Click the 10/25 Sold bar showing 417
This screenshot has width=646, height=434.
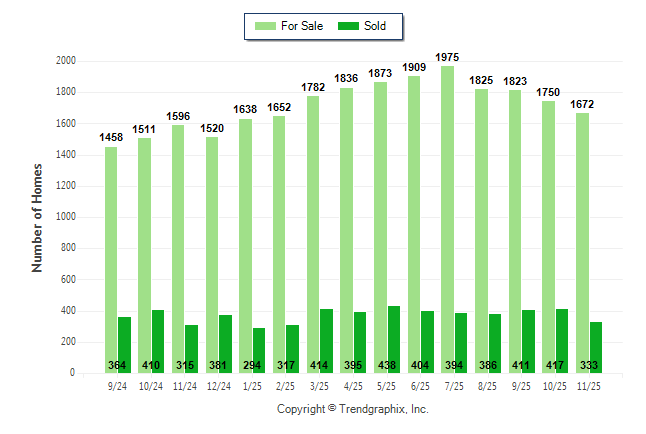tap(562, 340)
